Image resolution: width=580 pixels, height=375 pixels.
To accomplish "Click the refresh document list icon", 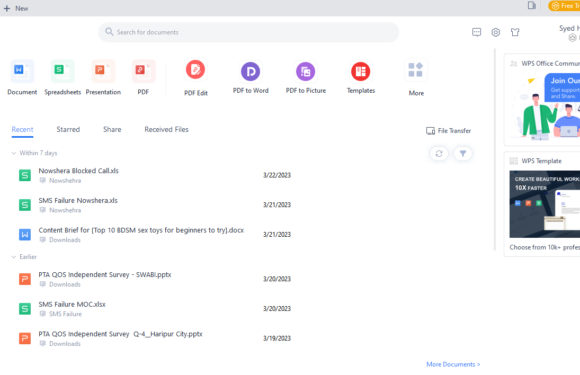I will 439,153.
